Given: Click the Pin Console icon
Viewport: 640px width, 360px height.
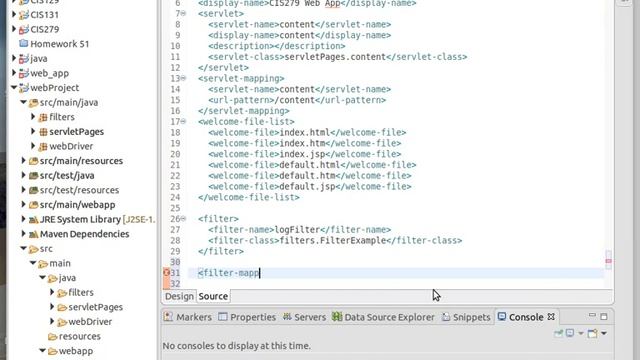Looking at the screenshot, I should coord(558,333).
